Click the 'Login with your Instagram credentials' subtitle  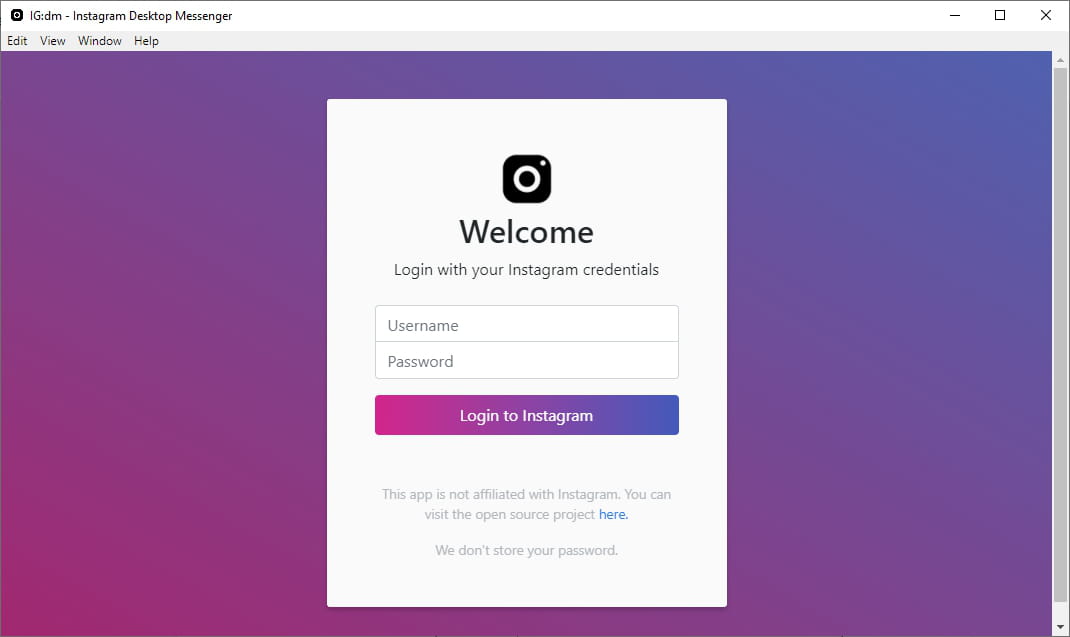click(x=526, y=270)
